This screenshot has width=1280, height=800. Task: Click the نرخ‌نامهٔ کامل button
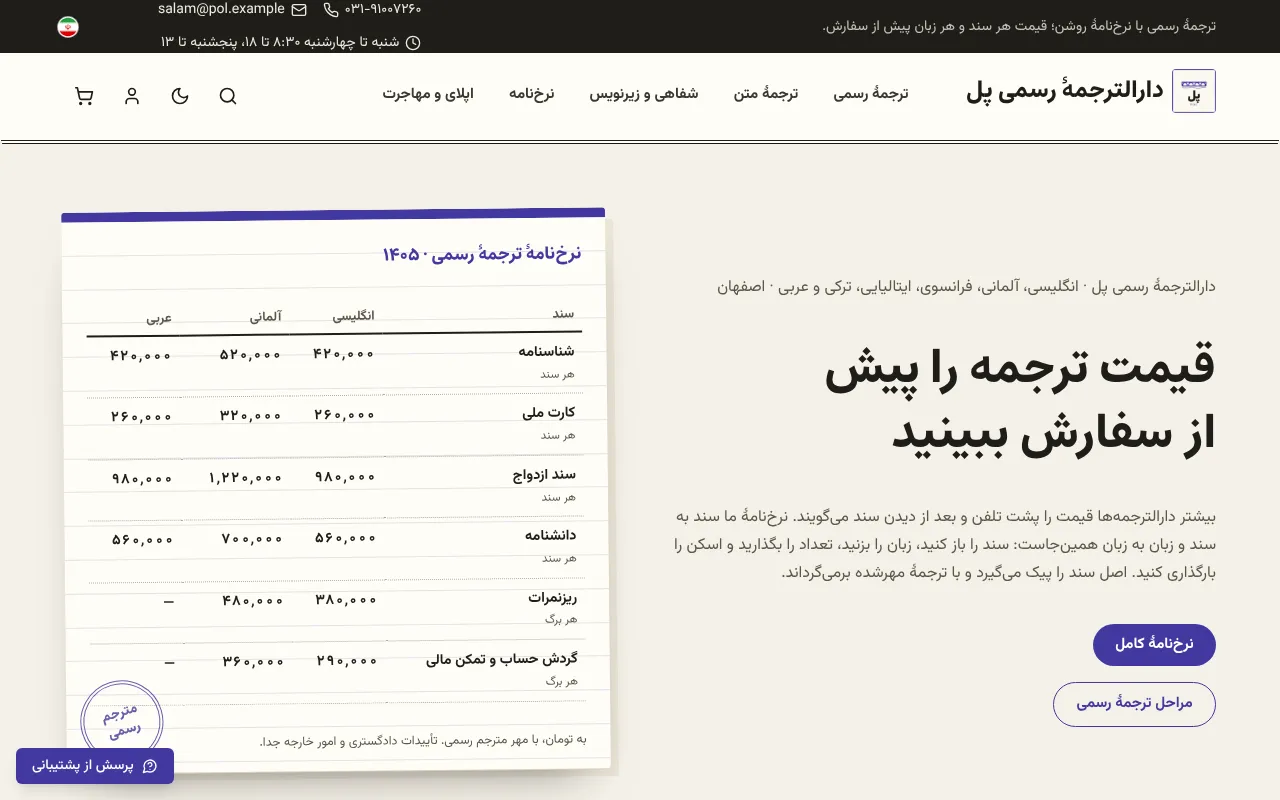coord(1154,645)
